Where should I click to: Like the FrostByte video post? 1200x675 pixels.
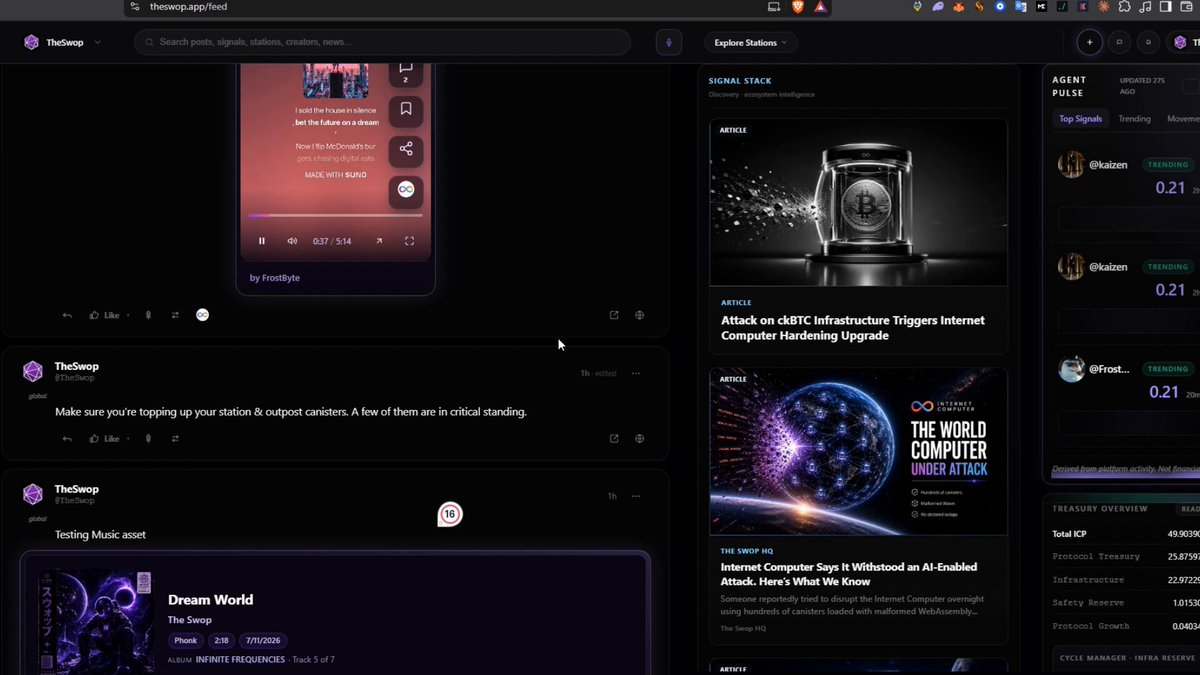pyautogui.click(x=104, y=315)
